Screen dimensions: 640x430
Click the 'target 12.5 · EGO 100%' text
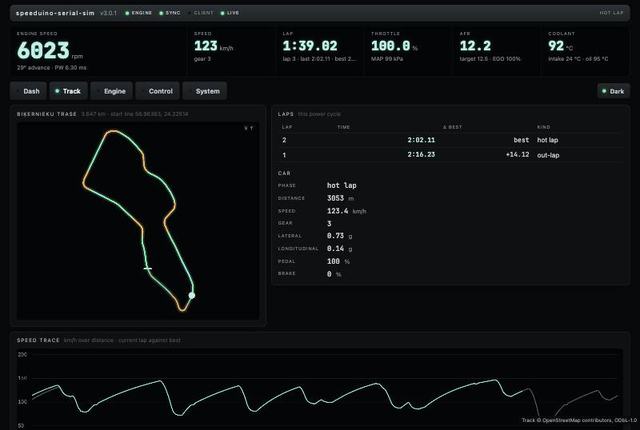[x=490, y=59]
